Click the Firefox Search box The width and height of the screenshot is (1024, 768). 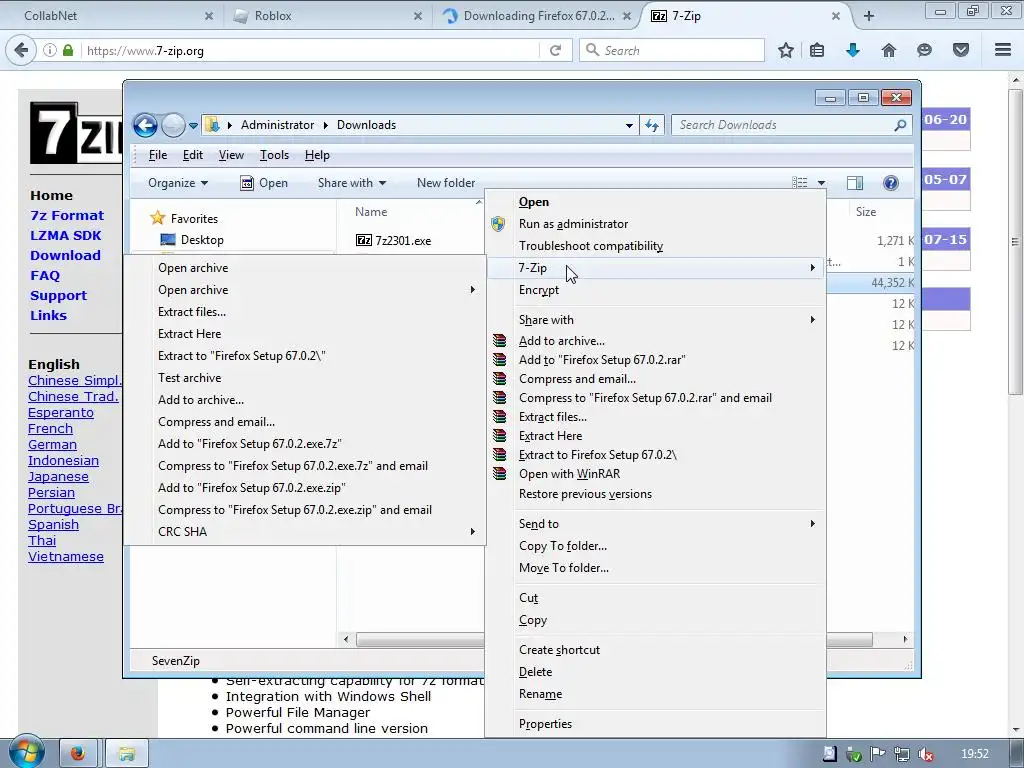[671, 50]
